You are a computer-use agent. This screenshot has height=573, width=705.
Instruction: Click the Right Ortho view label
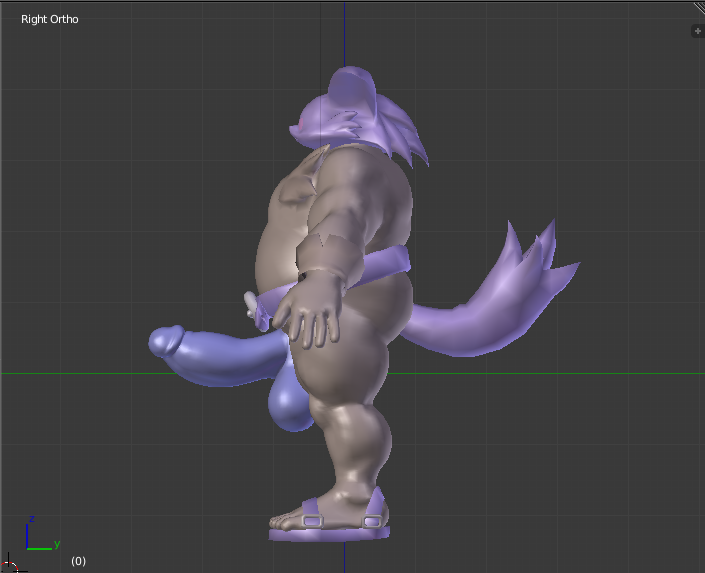tap(49, 19)
